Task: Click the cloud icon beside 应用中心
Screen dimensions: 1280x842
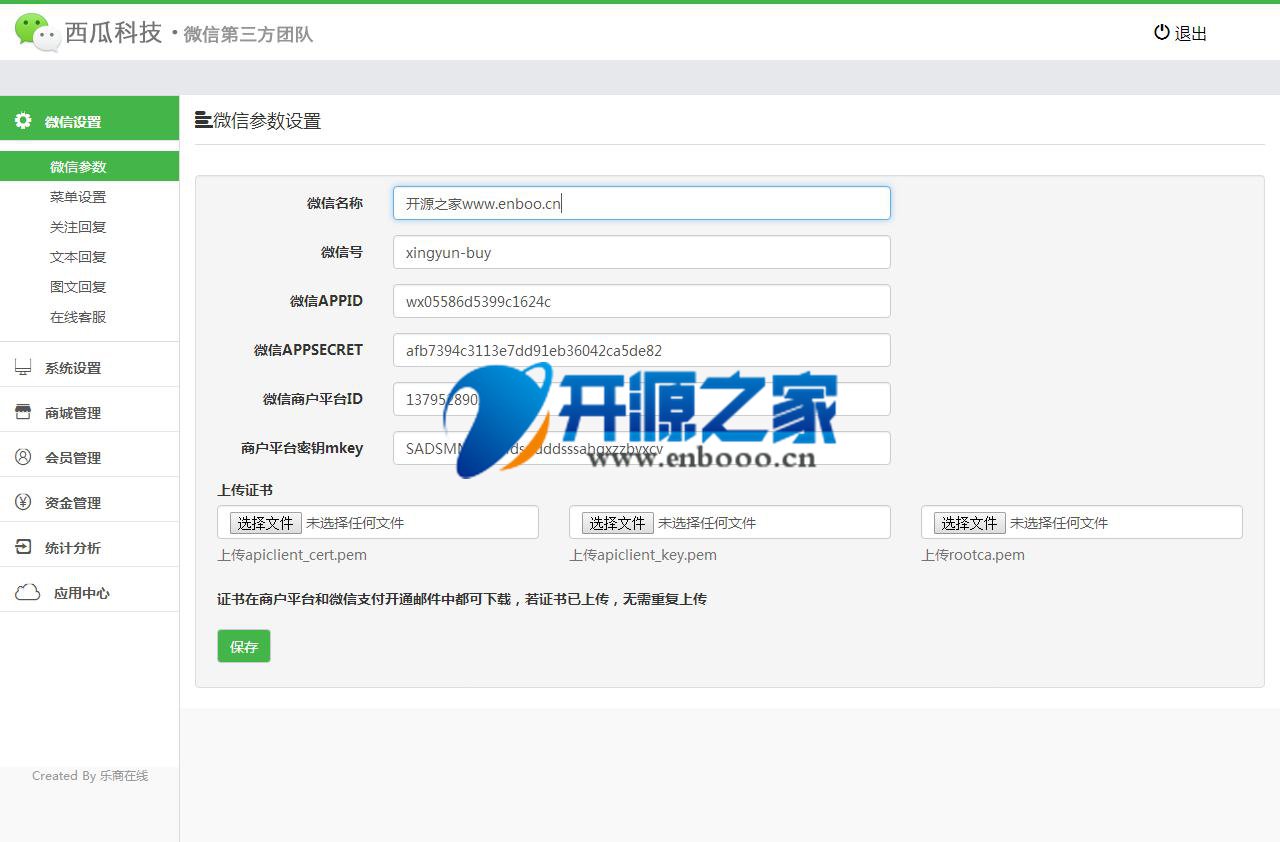Action: [x=27, y=592]
